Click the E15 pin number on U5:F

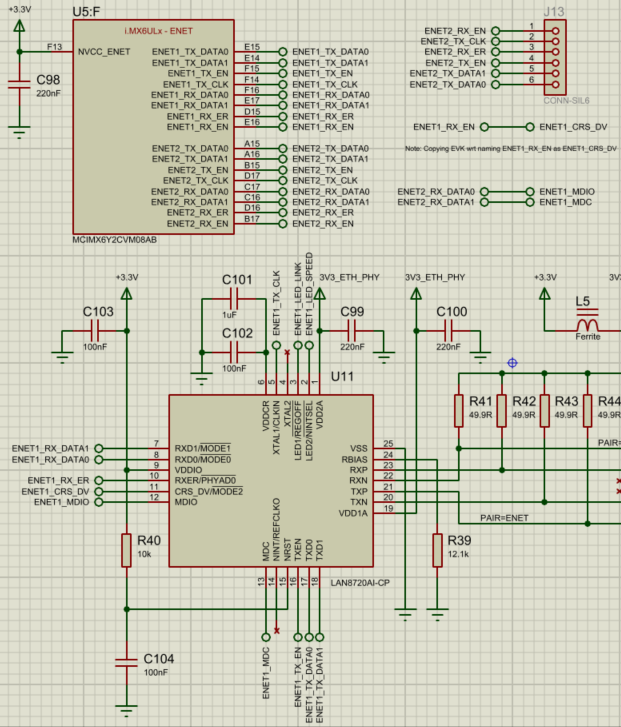(252, 47)
